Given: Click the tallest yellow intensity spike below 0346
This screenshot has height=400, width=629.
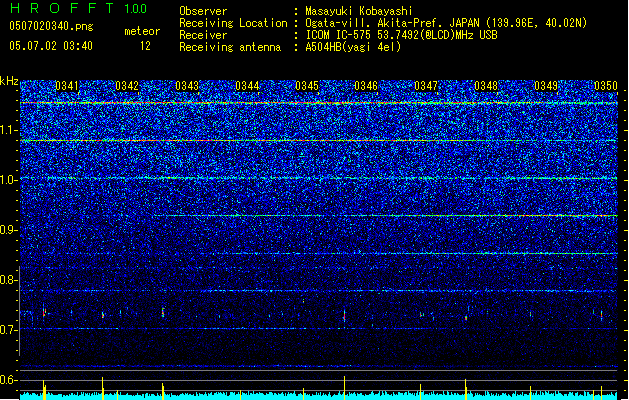Looking at the screenshot, I should 344,388.
